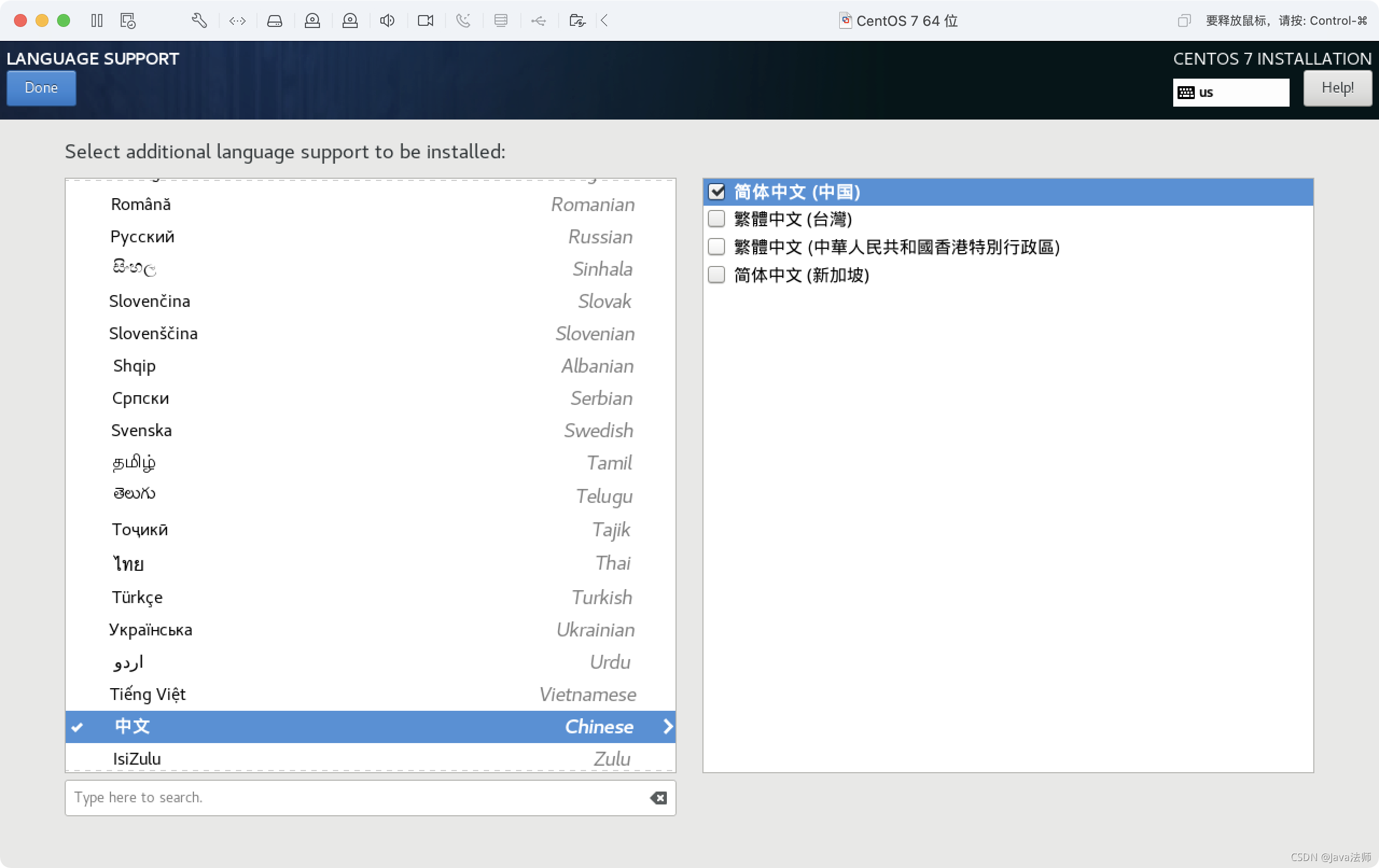Screen dimensions: 1379x868
Task: Check 繁體中文 (台灣) checkbox
Action: tap(716, 219)
